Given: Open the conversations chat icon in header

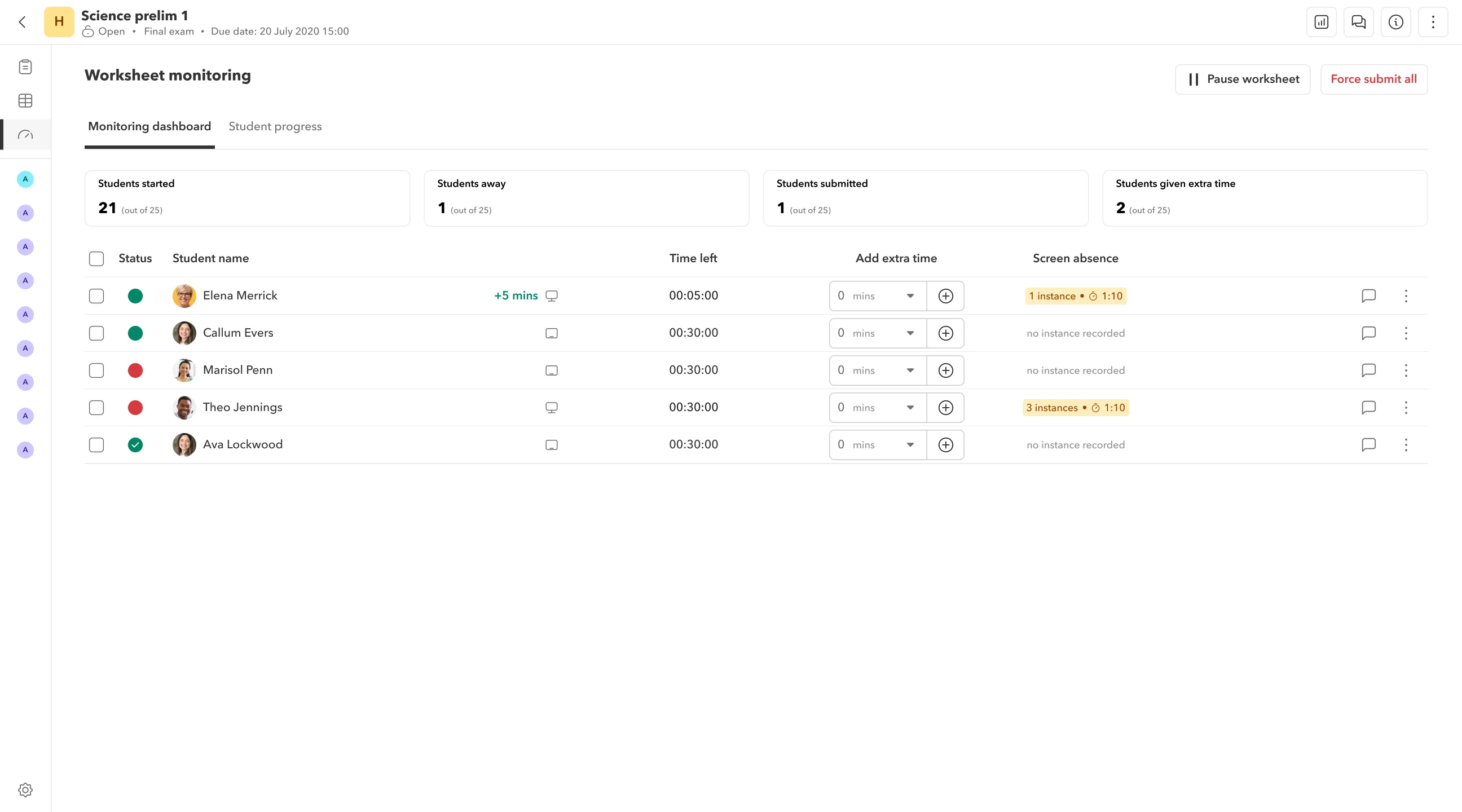Looking at the screenshot, I should (1359, 22).
